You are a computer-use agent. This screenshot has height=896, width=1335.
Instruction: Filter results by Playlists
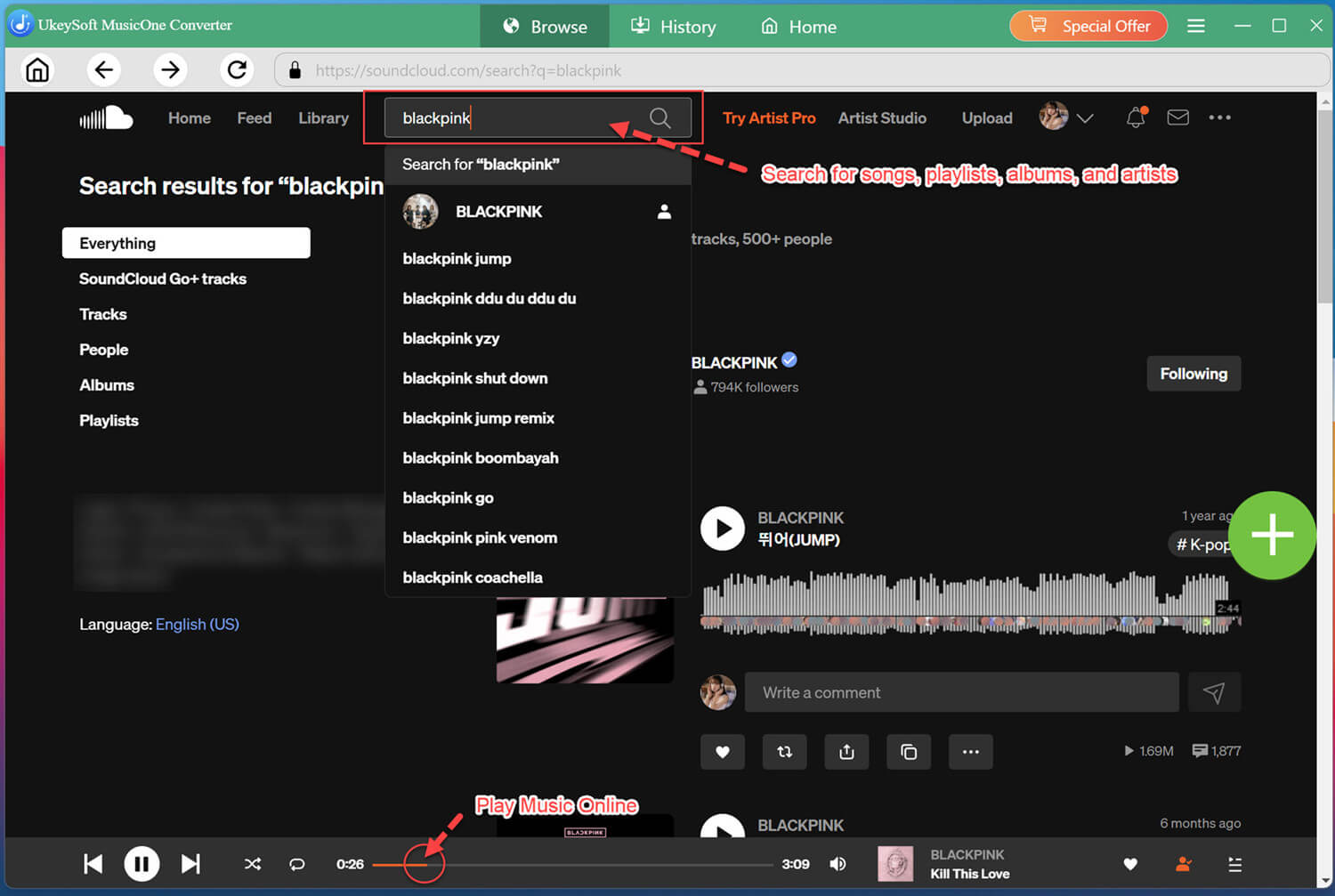[x=109, y=421]
